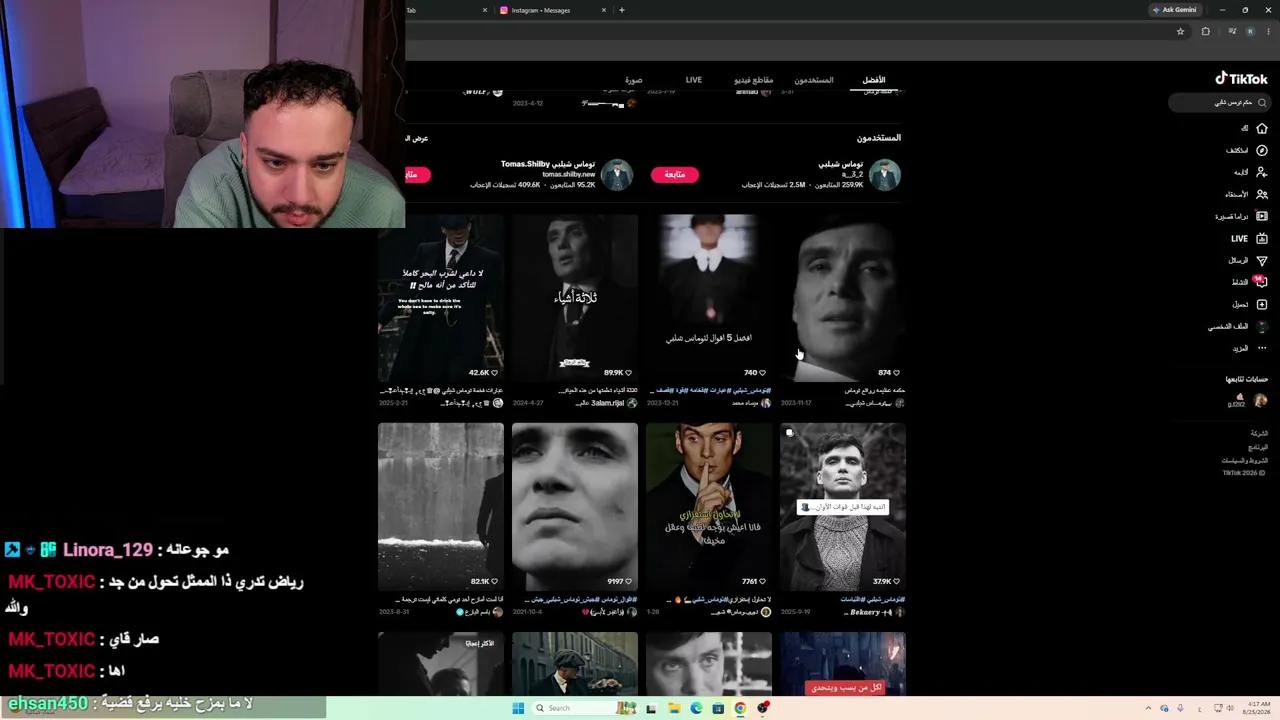The height and width of the screenshot is (720, 1280).
Task: Open the Activity inbox icon with badge
Action: (1261, 282)
